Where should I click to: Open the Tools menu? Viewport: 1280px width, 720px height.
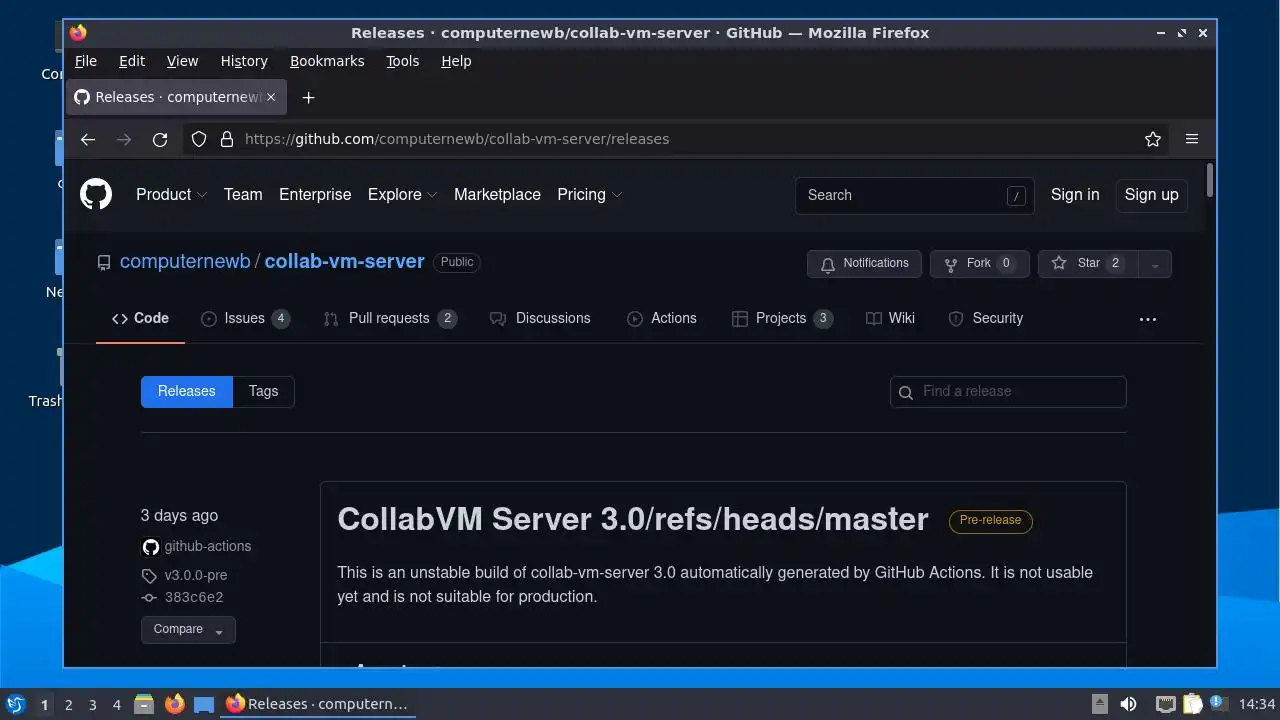(x=403, y=61)
